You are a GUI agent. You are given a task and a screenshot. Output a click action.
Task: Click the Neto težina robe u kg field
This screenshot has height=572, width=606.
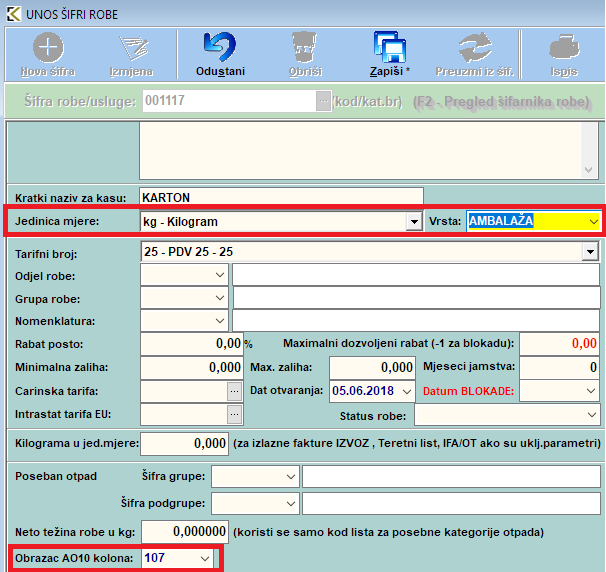click(185, 532)
